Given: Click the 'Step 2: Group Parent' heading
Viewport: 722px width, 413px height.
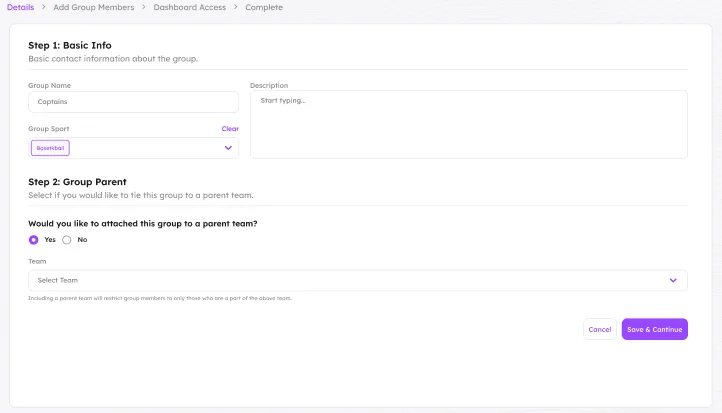Looking at the screenshot, I should [x=77, y=182].
